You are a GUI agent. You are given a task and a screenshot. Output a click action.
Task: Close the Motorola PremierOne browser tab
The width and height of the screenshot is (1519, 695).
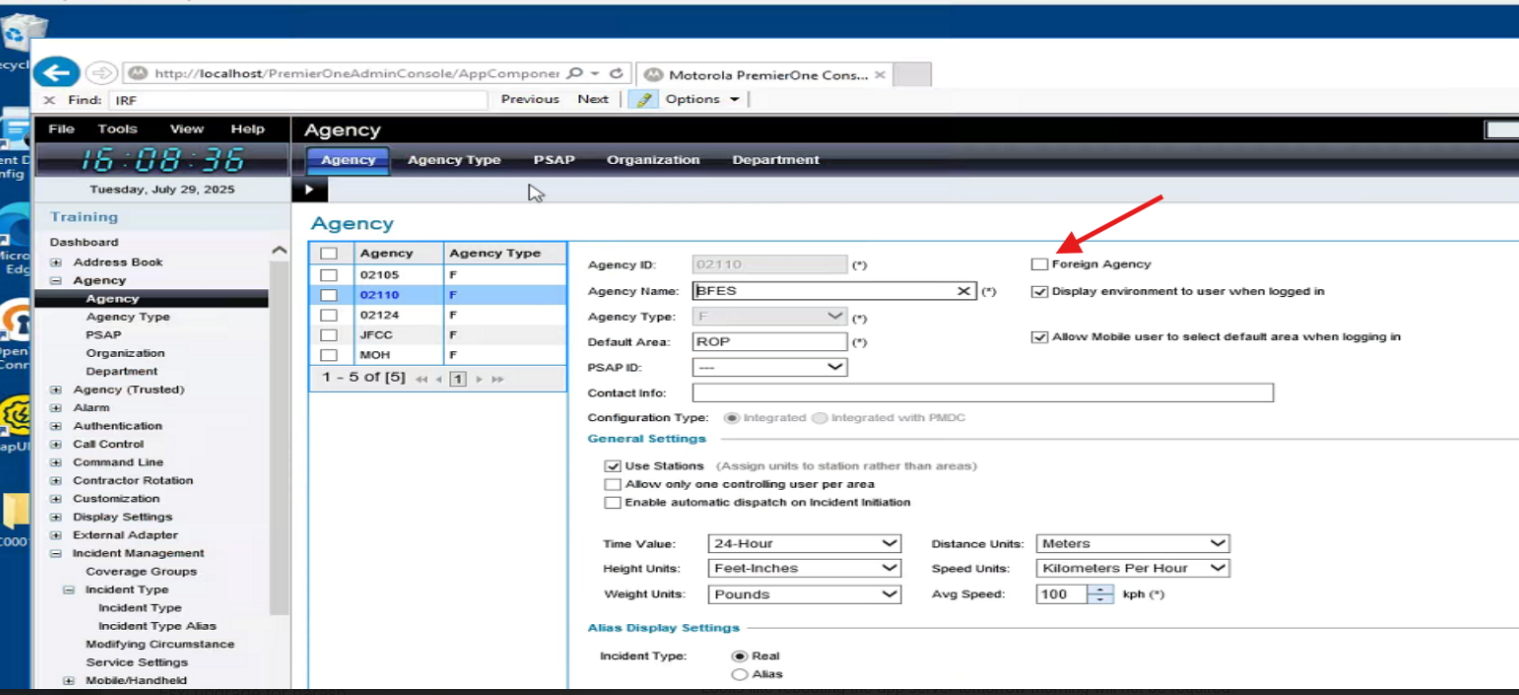click(880, 75)
